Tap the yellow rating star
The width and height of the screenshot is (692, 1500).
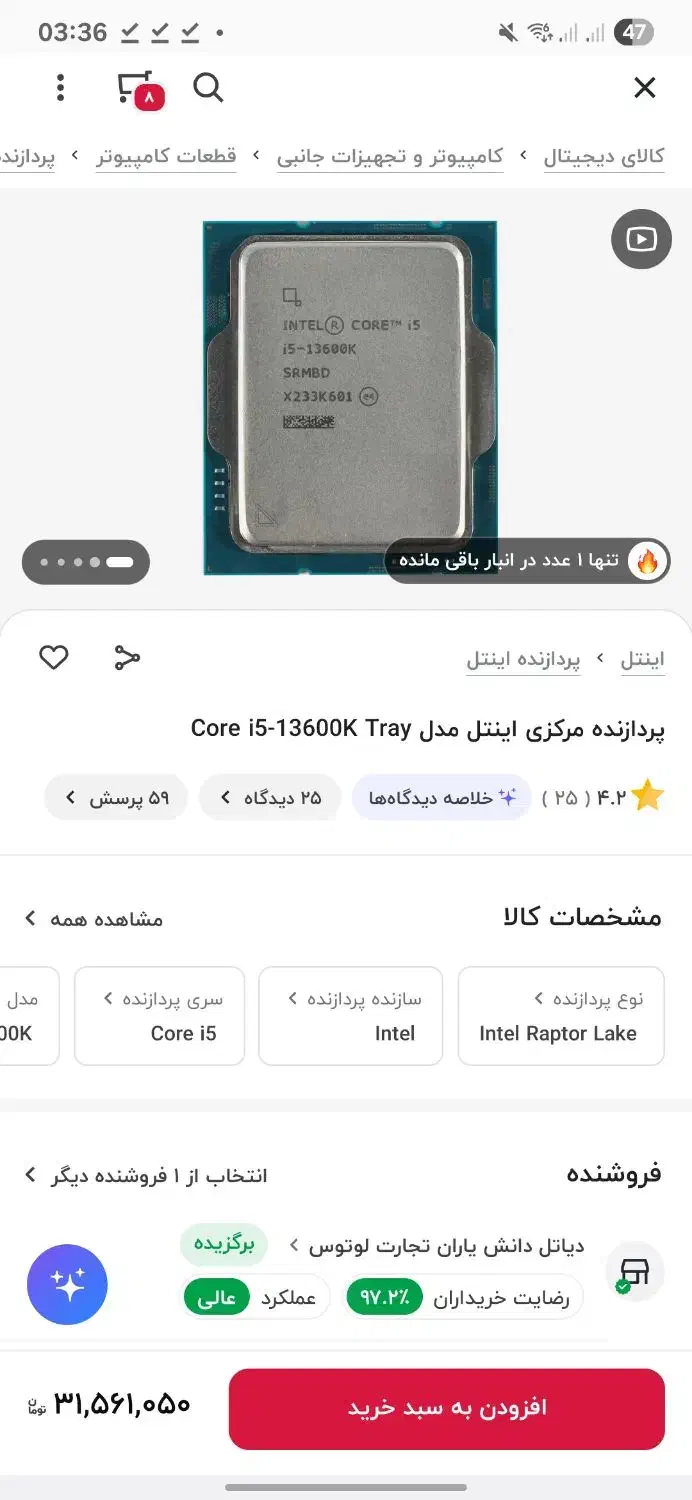coord(647,797)
